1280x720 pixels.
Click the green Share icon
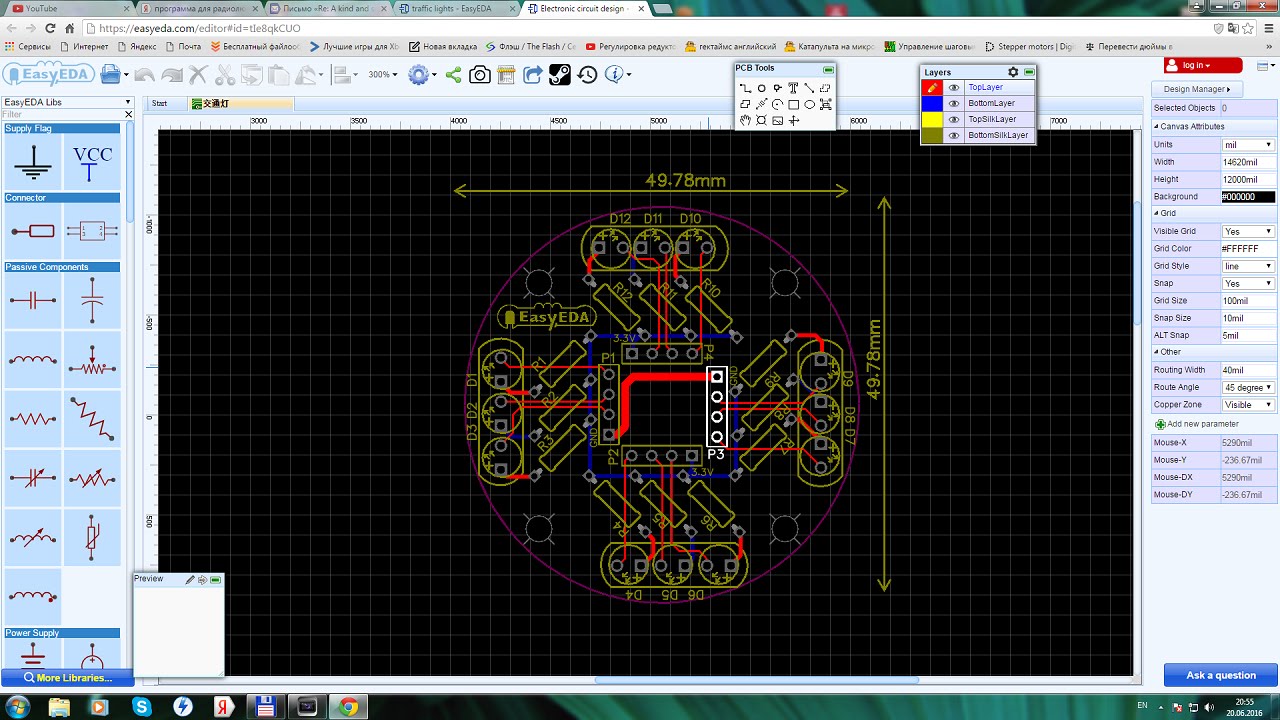pyautogui.click(x=453, y=75)
